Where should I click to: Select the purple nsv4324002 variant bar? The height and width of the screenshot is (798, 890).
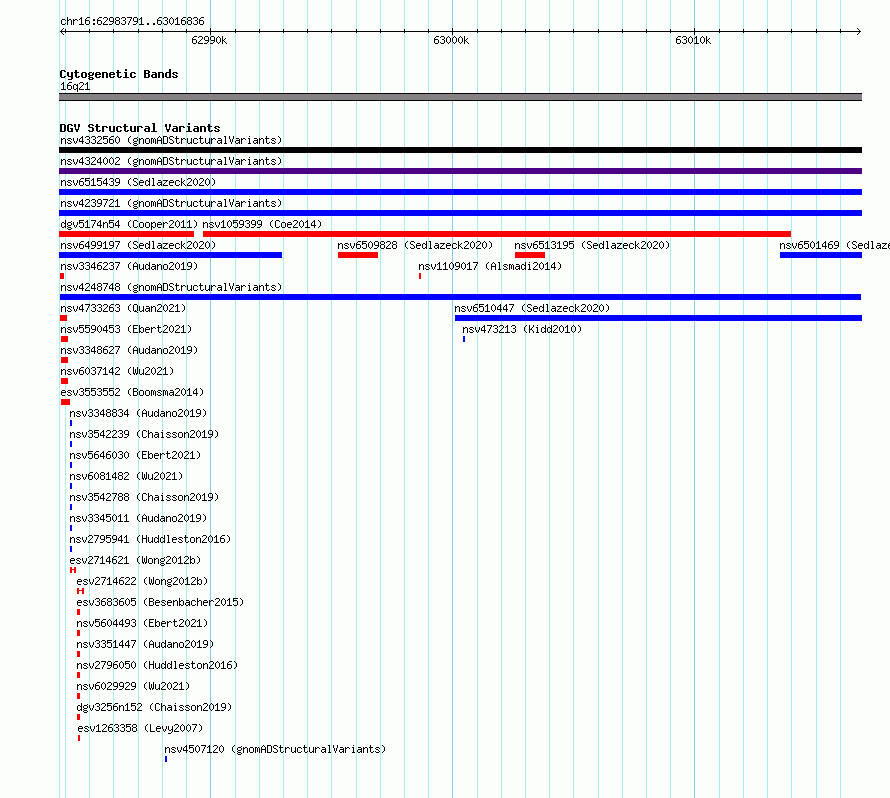[460, 171]
